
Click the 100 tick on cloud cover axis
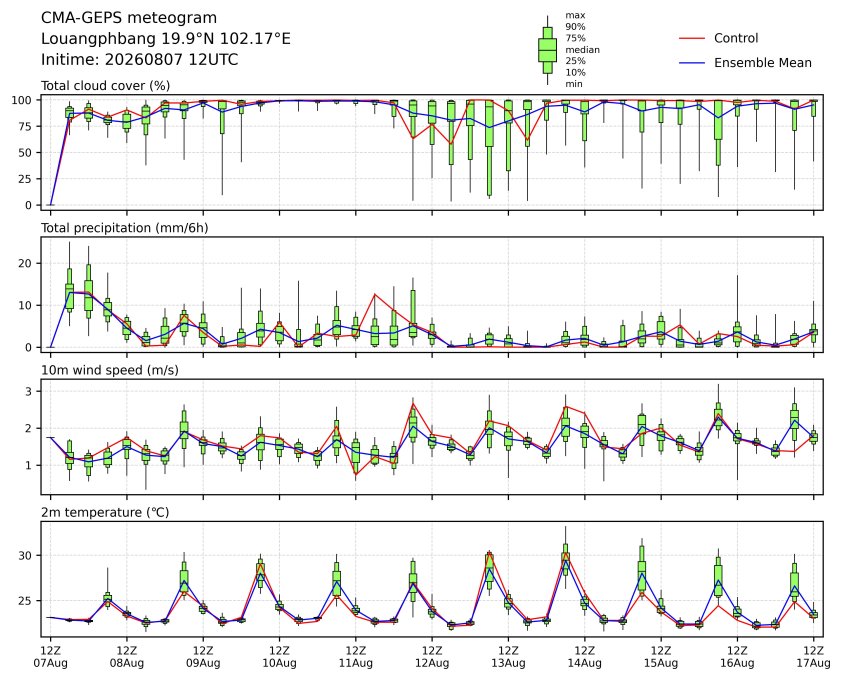point(23,100)
